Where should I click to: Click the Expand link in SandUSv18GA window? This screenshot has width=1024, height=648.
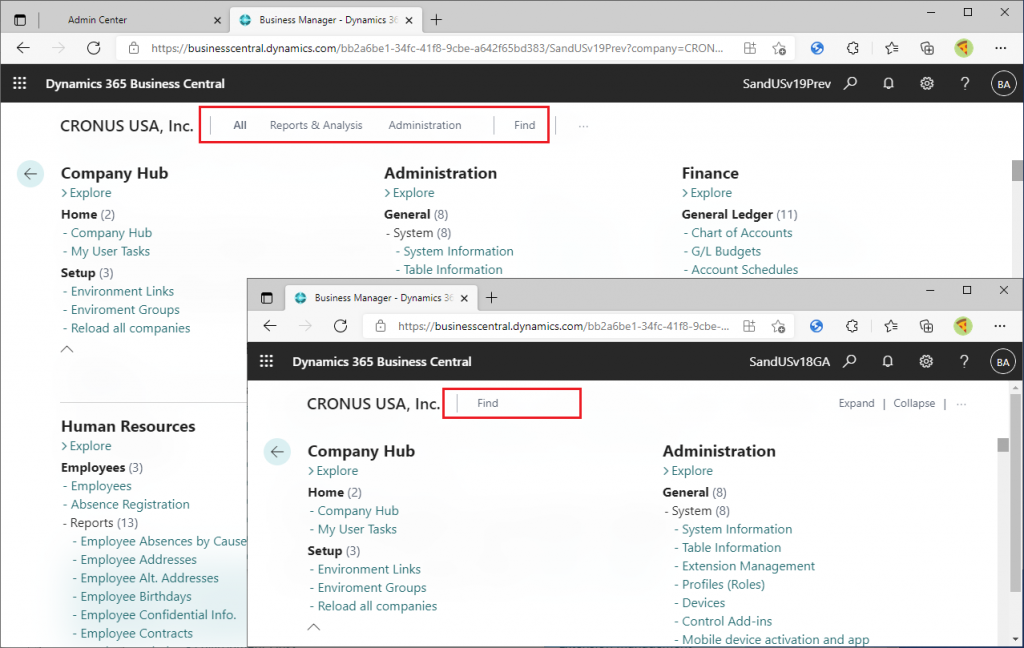857,403
